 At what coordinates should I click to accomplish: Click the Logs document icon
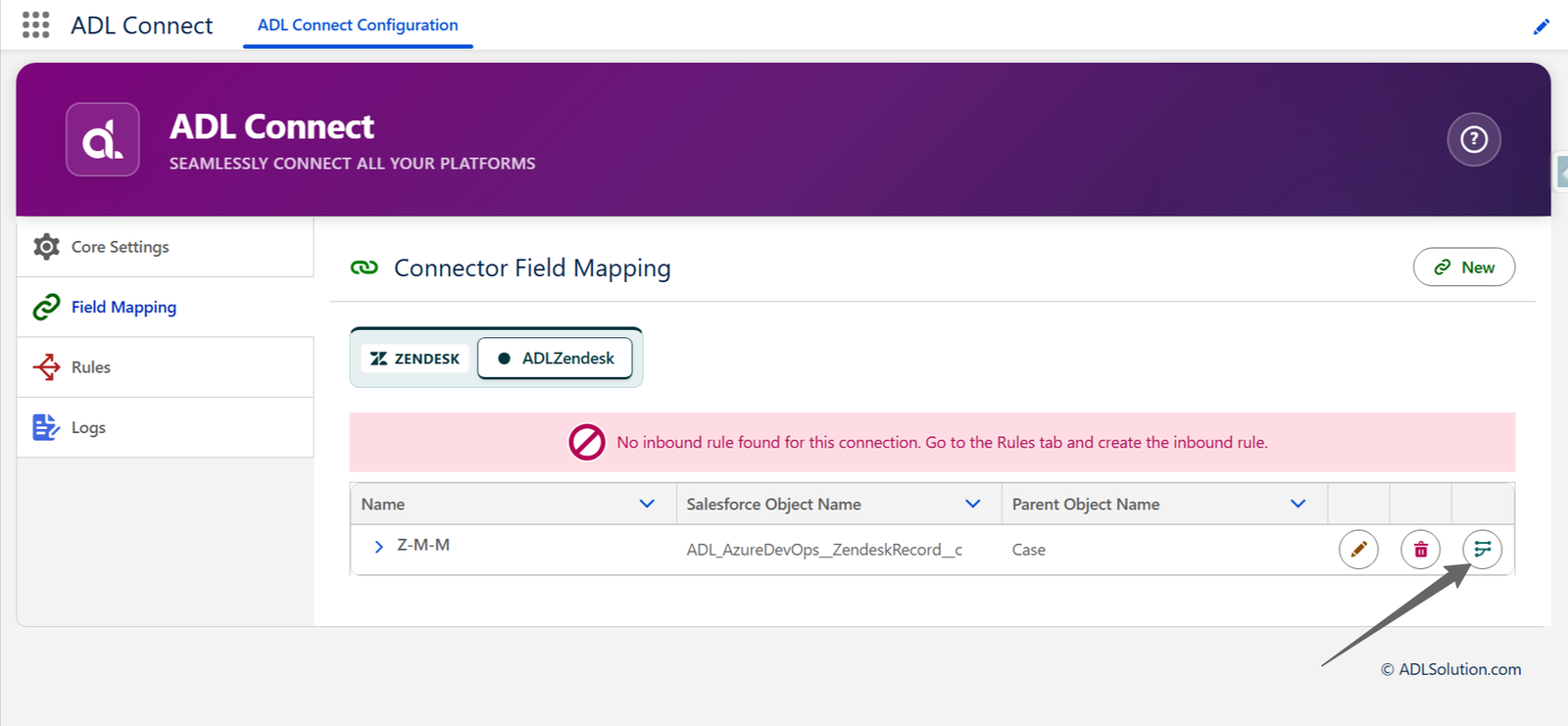pyautogui.click(x=46, y=427)
